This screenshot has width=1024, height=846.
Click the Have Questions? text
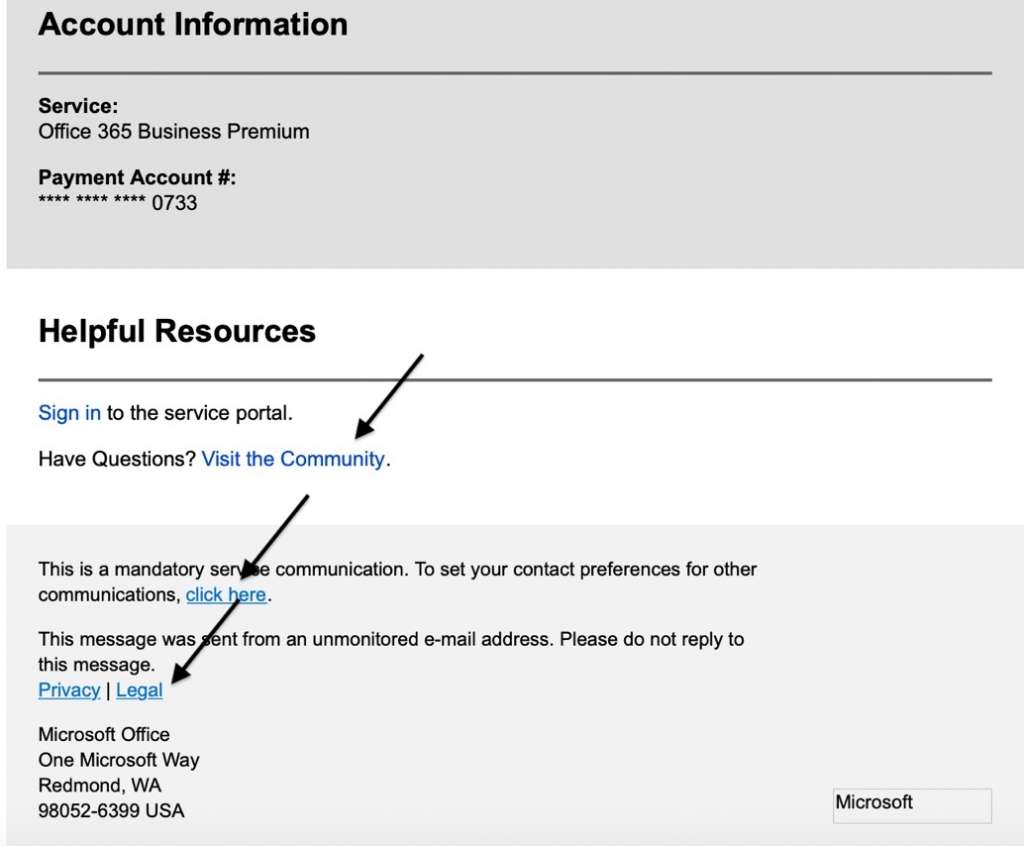point(117,459)
